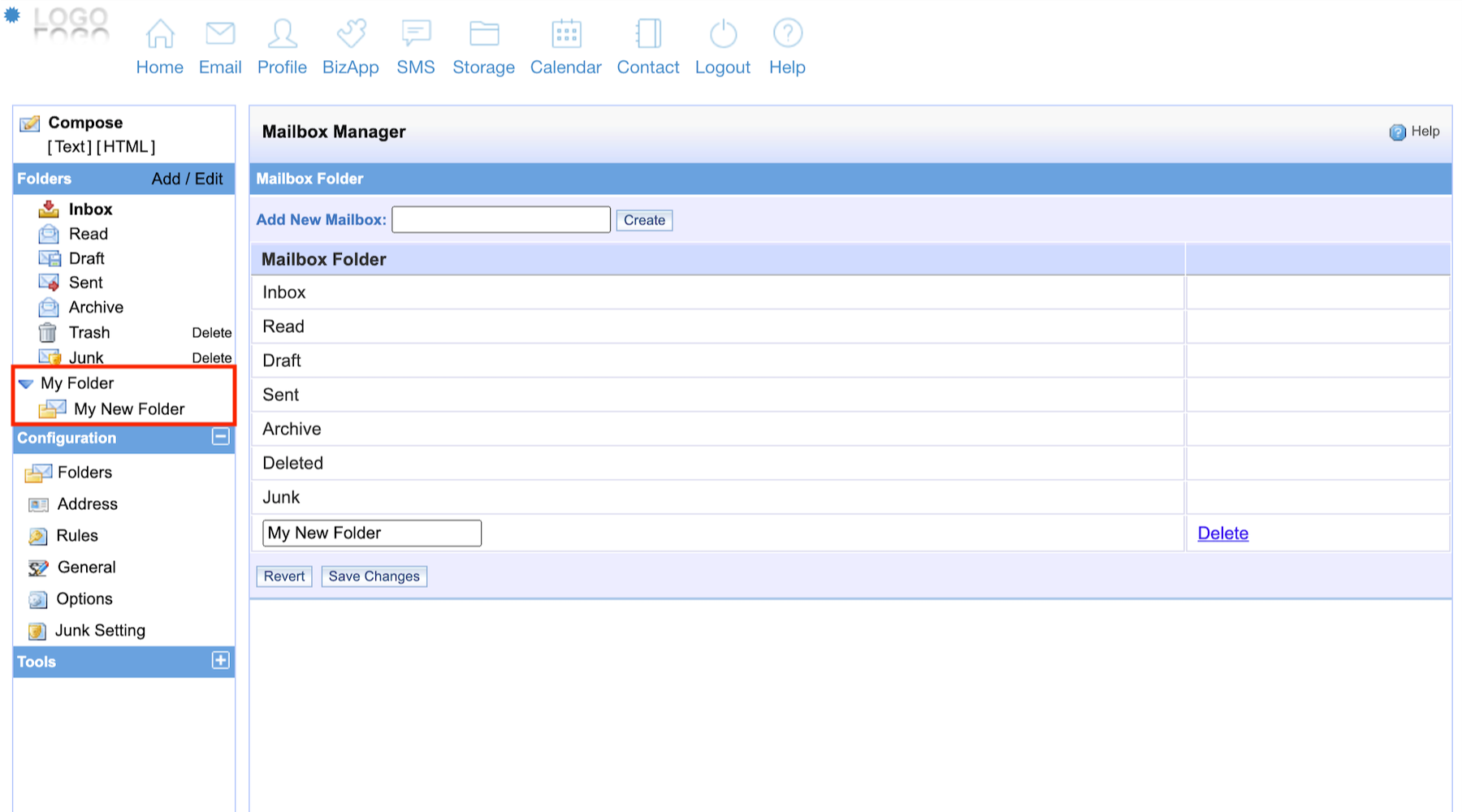Open the Storage folder icon
The image size is (1462, 812).
point(484,34)
